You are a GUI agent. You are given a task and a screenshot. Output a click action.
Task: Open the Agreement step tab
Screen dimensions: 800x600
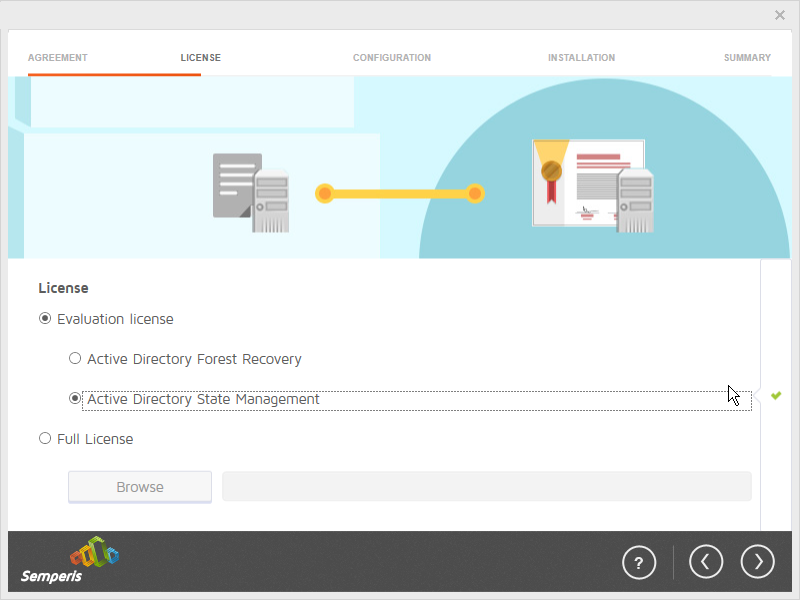coord(58,58)
